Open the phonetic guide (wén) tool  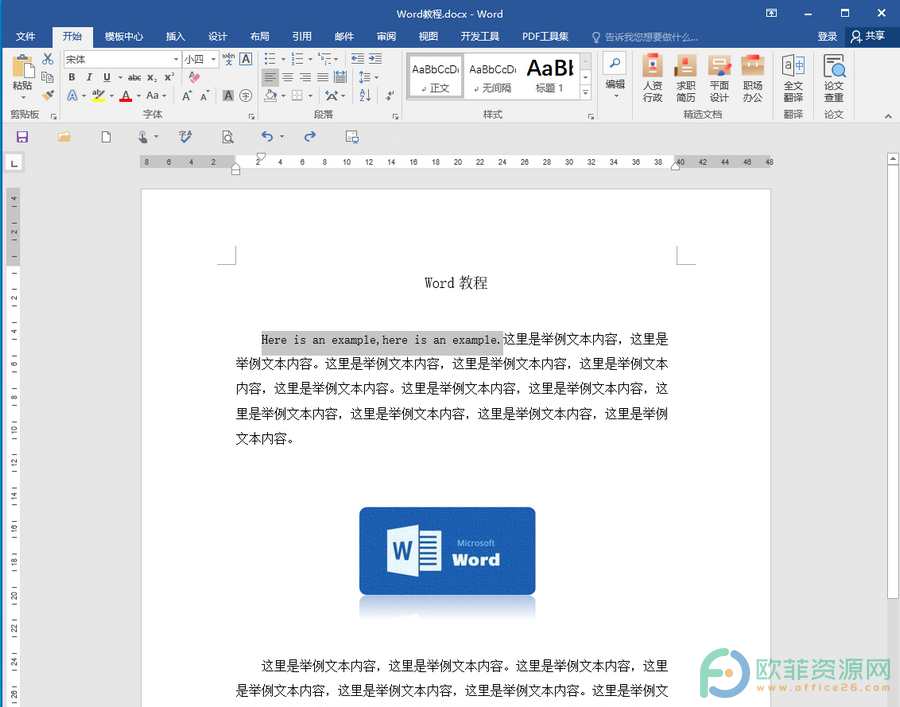click(x=228, y=59)
